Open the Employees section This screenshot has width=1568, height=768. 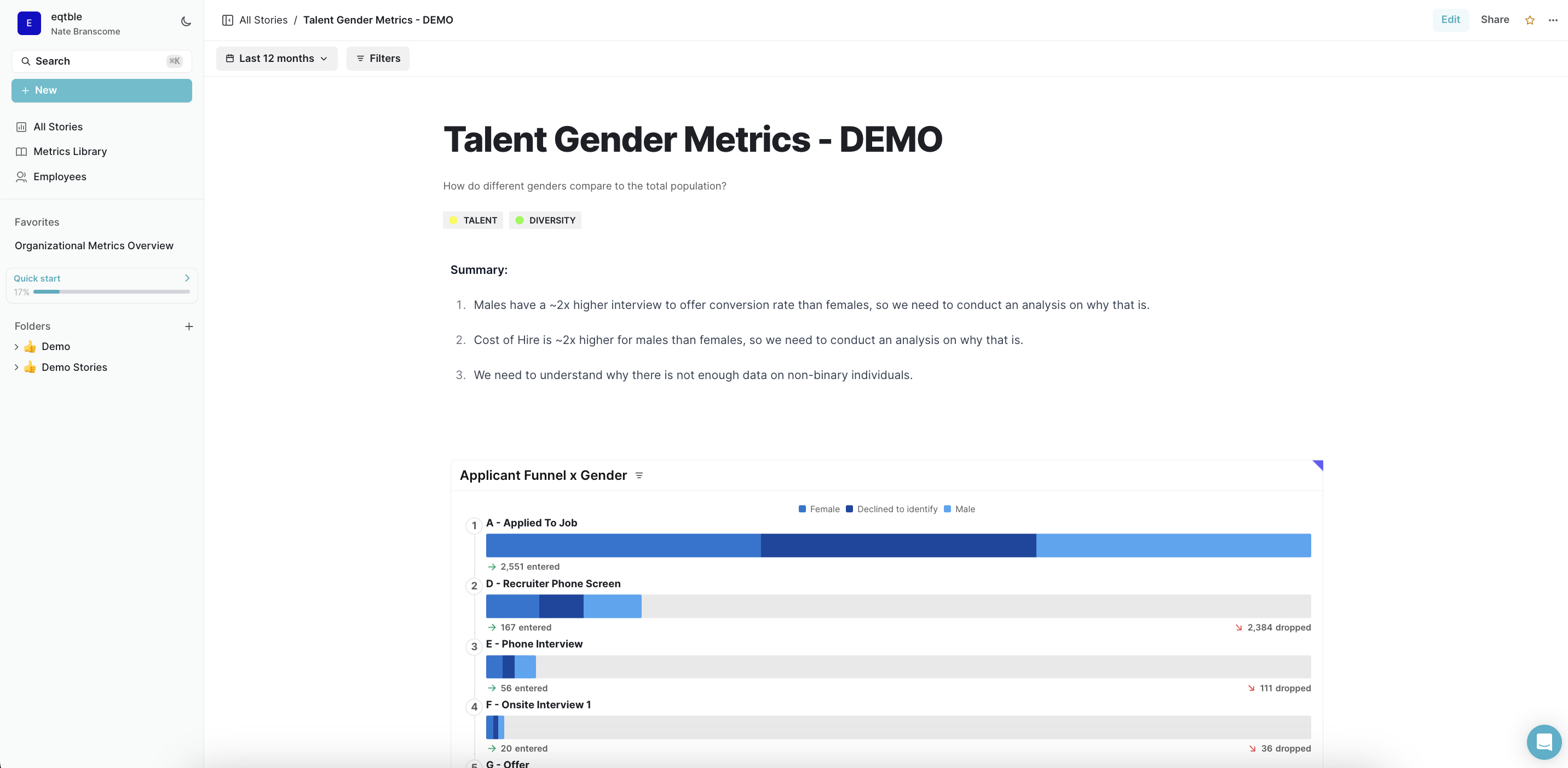60,176
